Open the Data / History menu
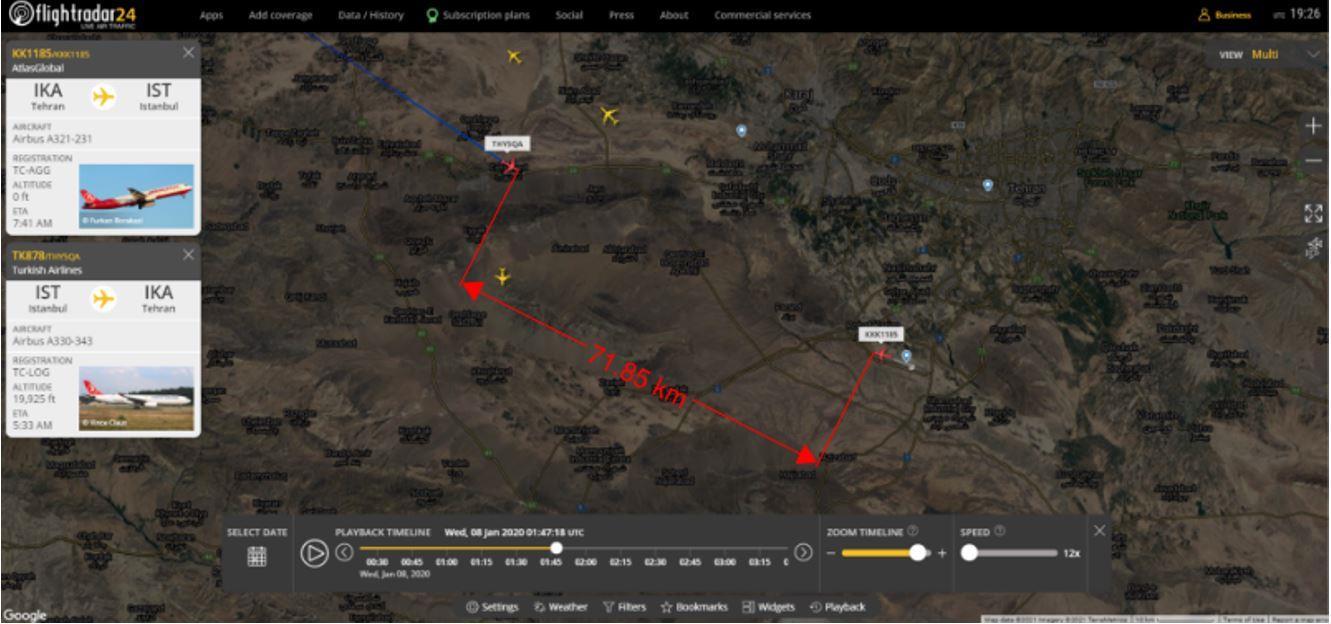 369,15
